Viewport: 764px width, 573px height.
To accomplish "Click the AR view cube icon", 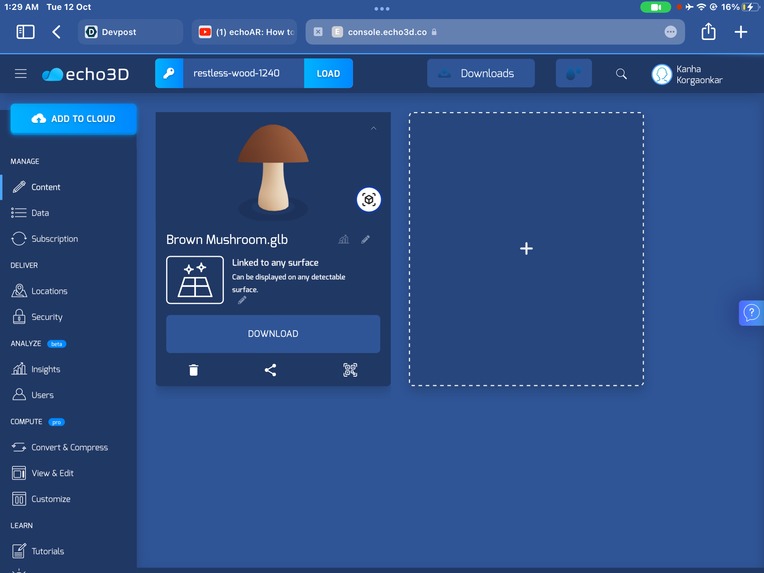I will [x=369, y=199].
